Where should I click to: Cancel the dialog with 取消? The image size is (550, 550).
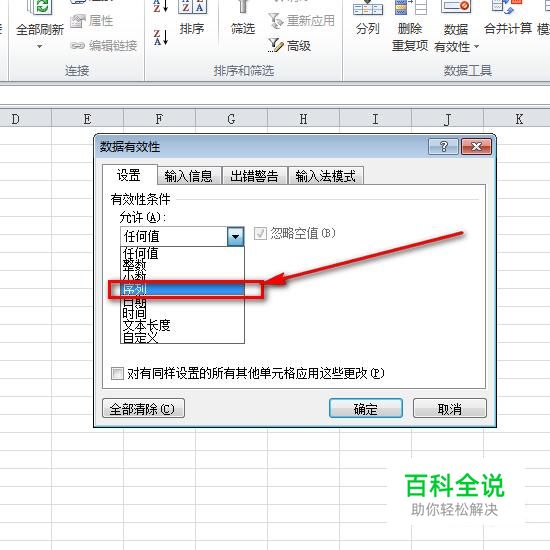450,409
